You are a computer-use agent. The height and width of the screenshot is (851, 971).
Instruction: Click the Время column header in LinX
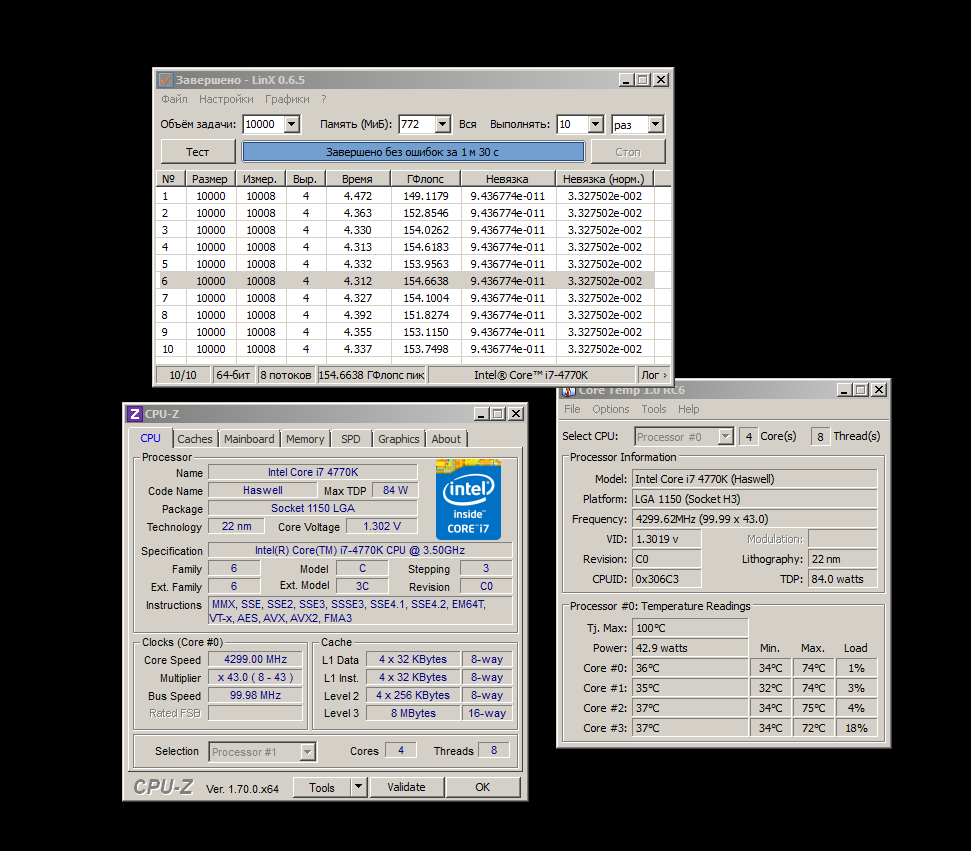(358, 179)
